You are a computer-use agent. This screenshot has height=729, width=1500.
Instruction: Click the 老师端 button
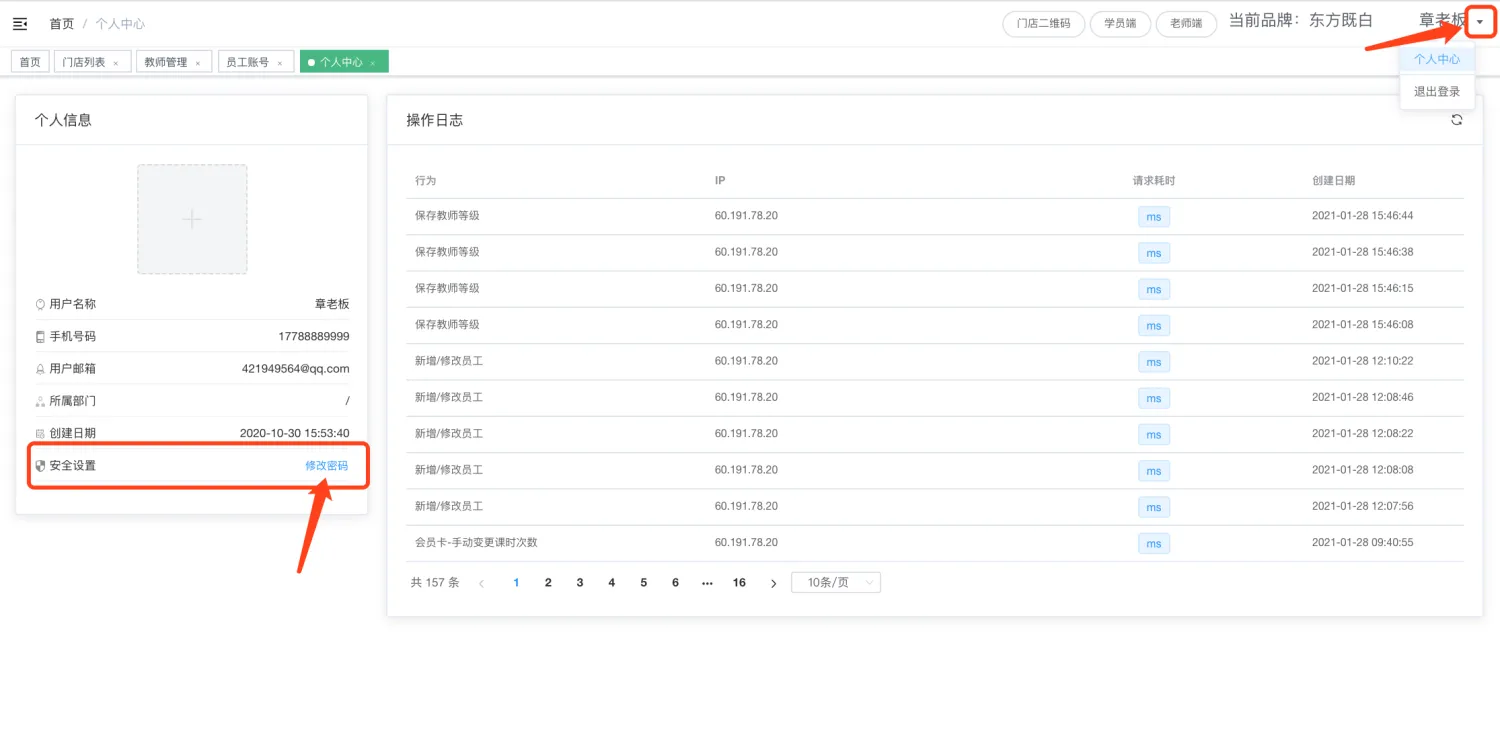pyautogui.click(x=1186, y=23)
